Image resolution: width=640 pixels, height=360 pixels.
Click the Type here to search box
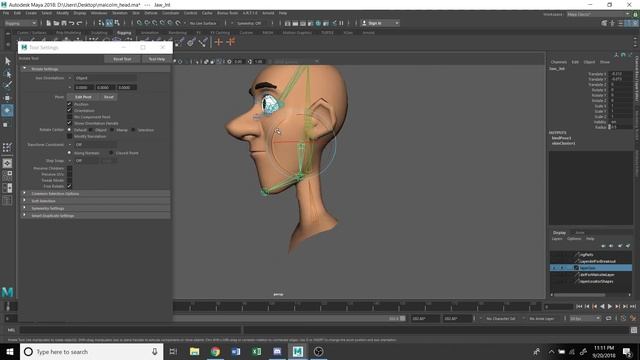point(92,351)
